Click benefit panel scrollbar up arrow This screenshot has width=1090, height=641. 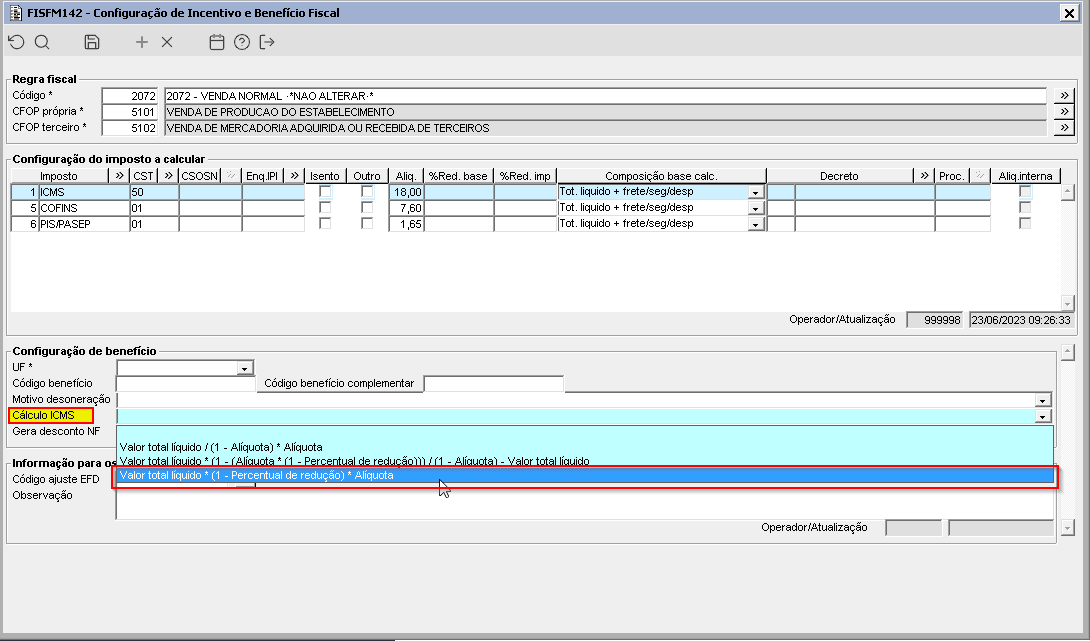[1068, 353]
